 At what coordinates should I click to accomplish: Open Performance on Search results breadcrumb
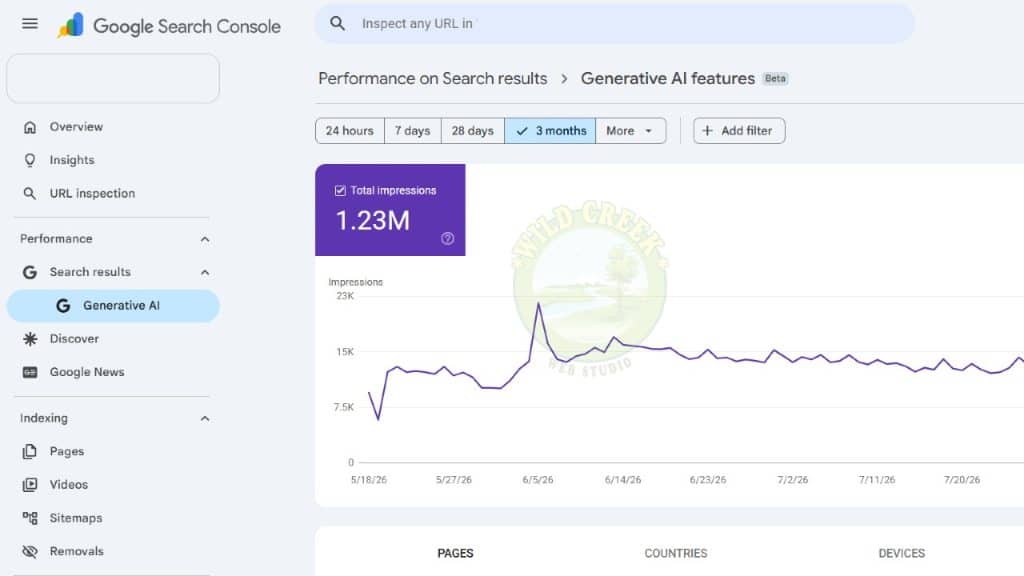coord(432,79)
